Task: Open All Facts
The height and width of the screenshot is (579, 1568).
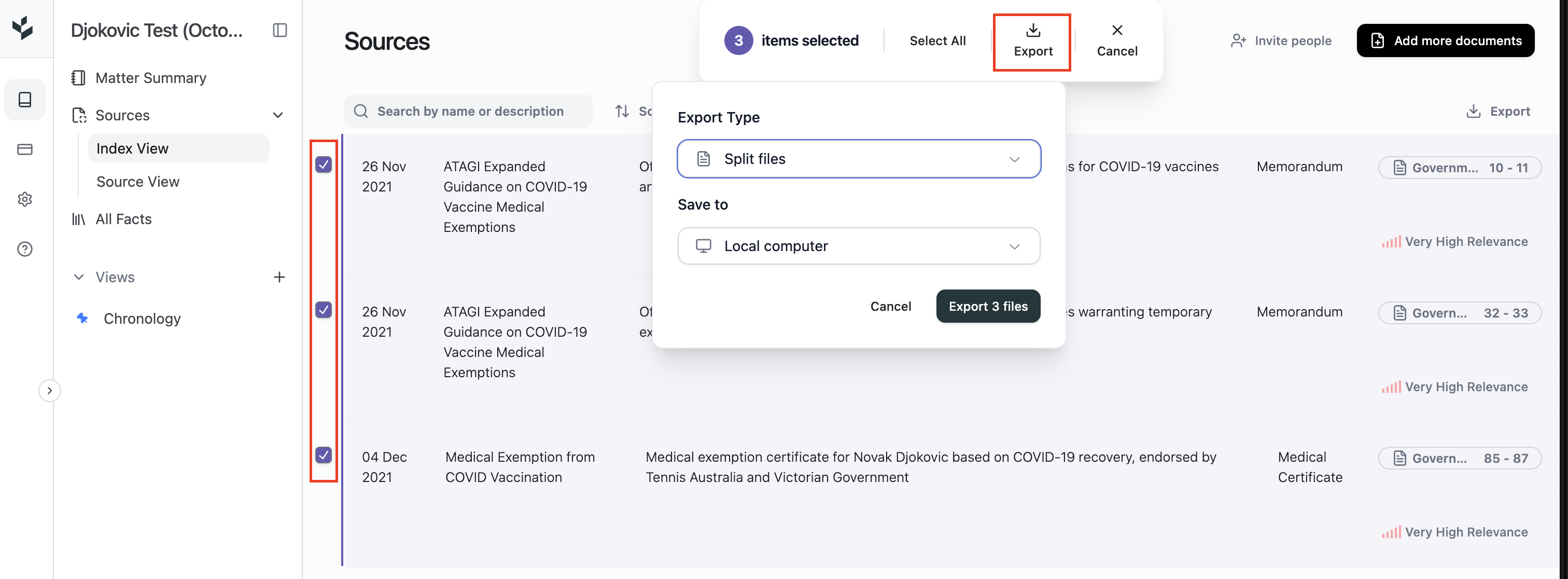Action: 123,219
